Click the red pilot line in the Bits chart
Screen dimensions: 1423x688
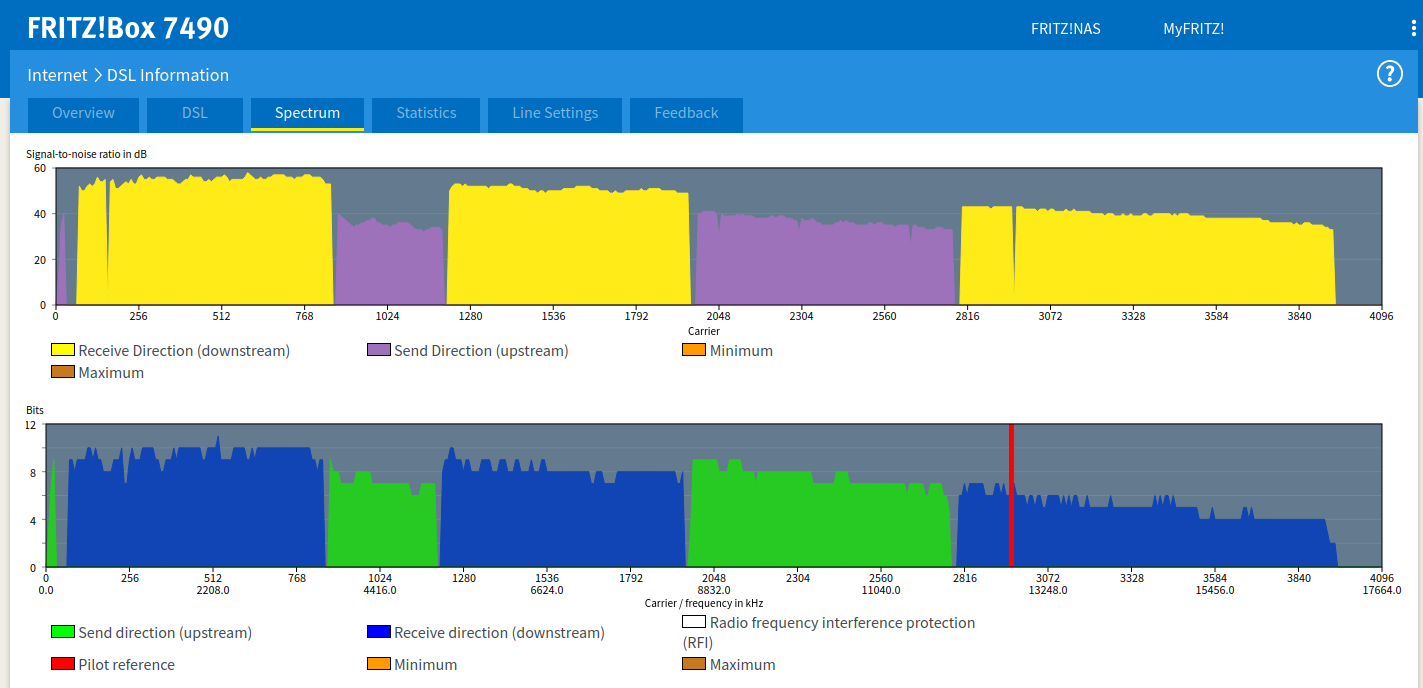(x=1011, y=495)
